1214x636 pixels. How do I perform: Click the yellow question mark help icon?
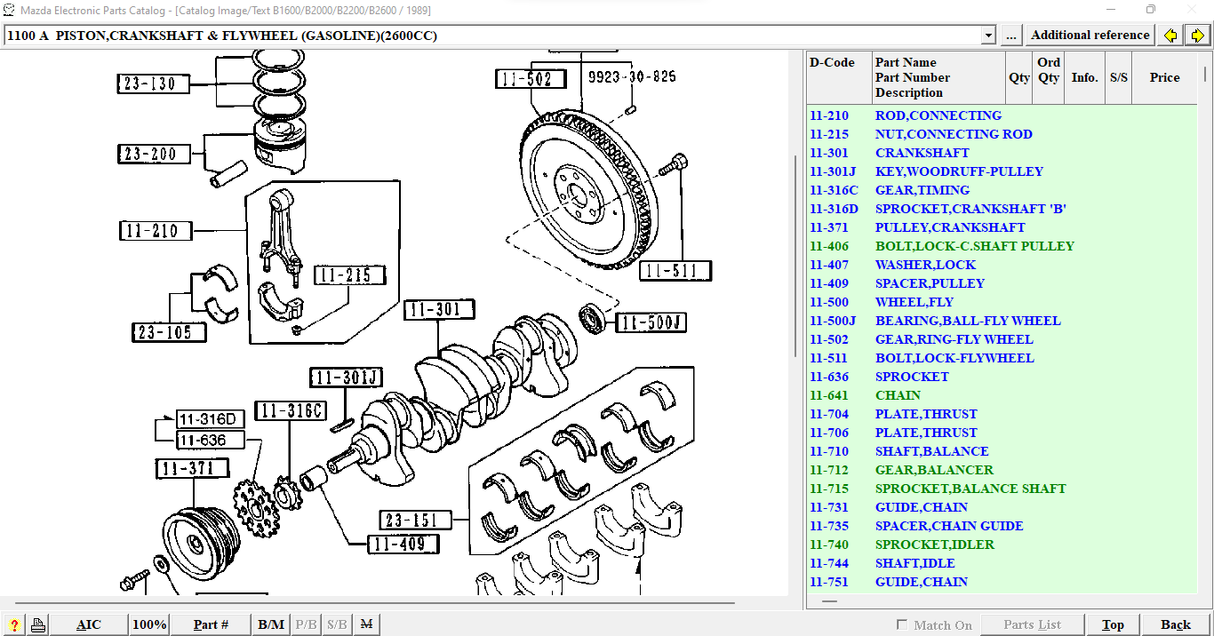click(x=14, y=625)
